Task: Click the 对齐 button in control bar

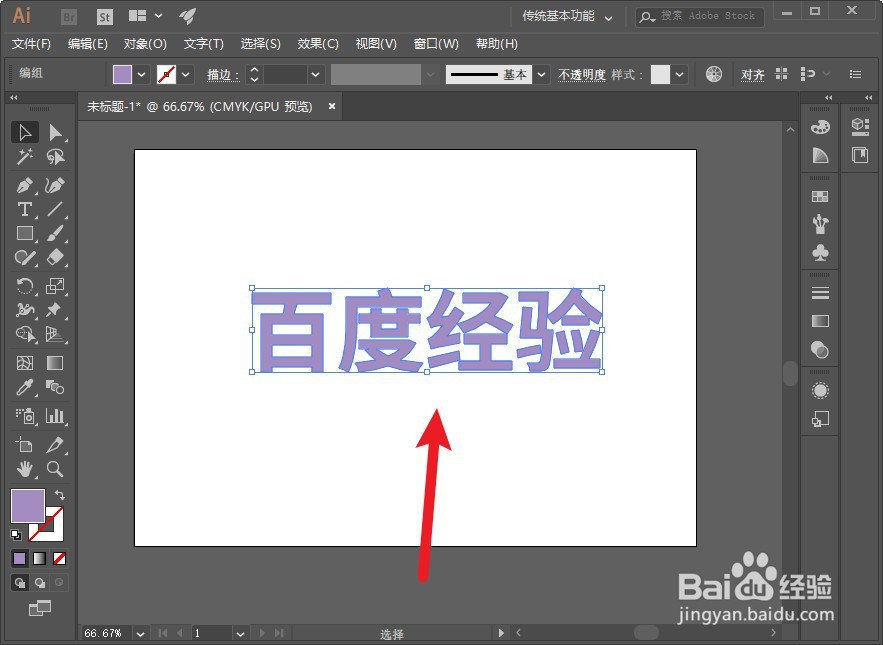Action: click(753, 74)
